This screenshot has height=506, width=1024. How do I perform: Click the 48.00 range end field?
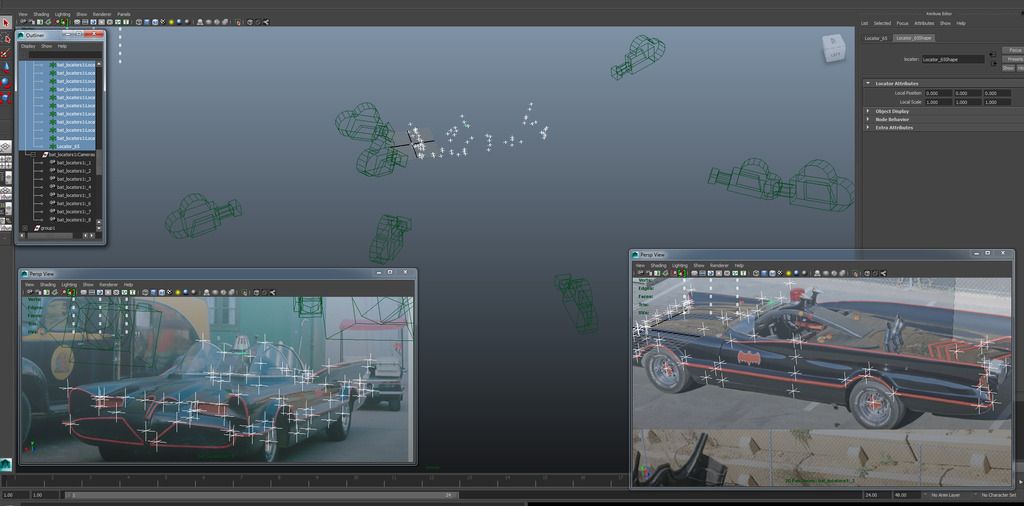pyautogui.click(x=908, y=496)
